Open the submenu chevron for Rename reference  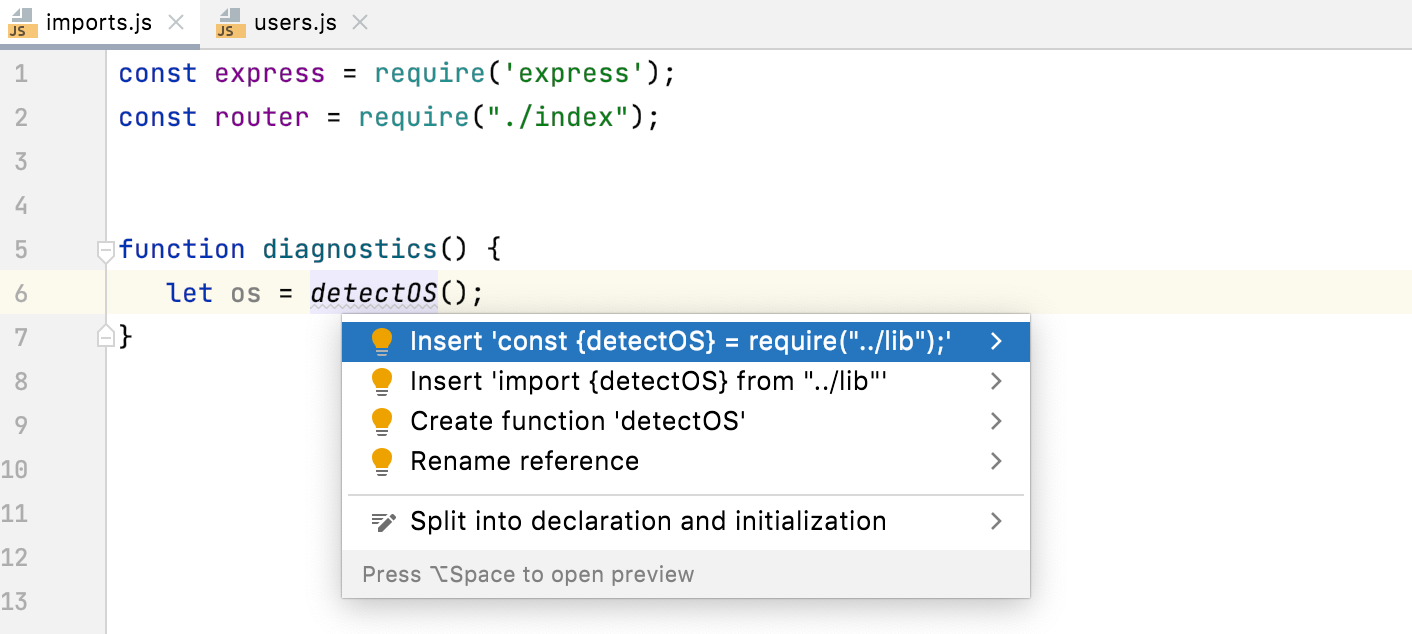pyautogui.click(x=994, y=461)
